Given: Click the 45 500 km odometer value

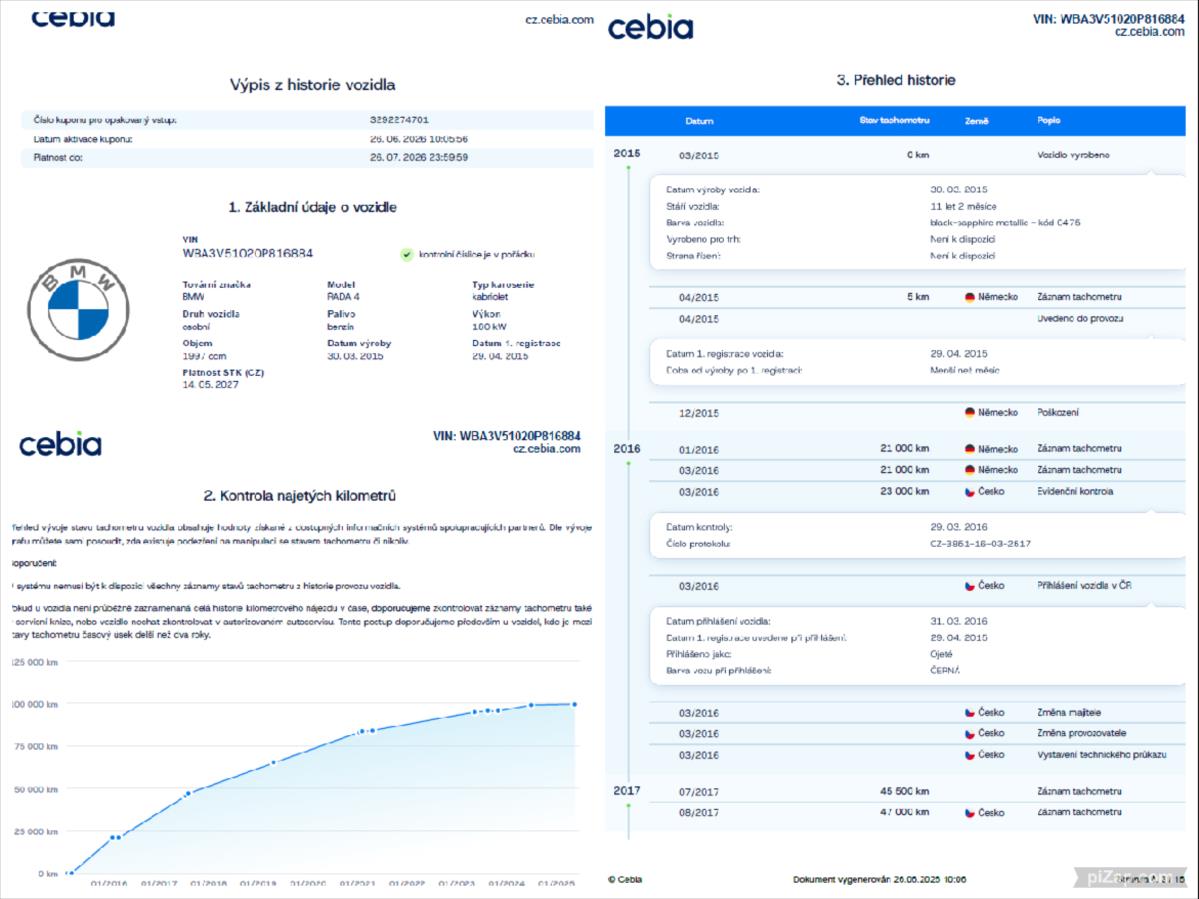Looking at the screenshot, I should pyautogui.click(x=904, y=791).
